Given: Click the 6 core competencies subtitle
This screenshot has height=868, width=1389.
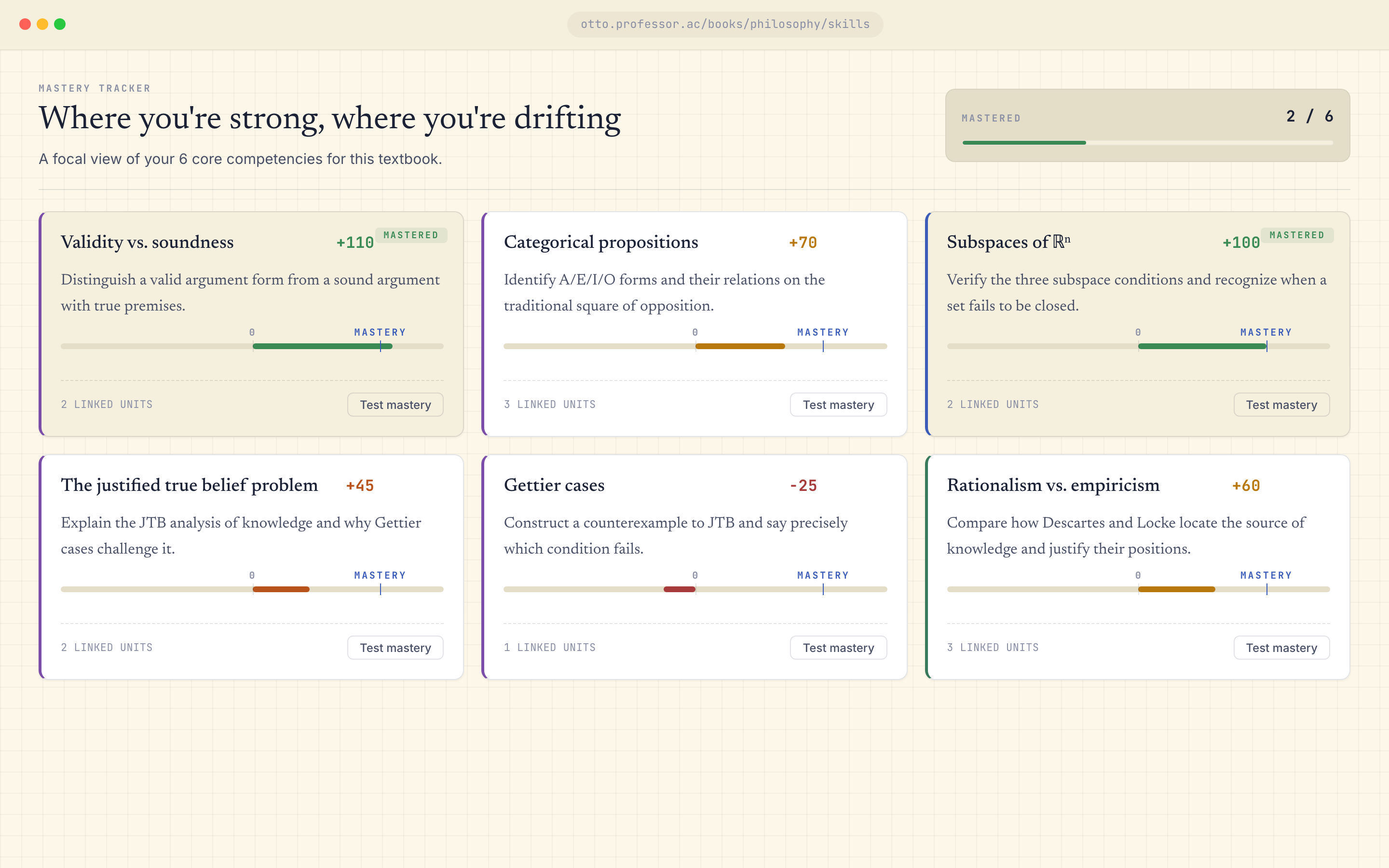Looking at the screenshot, I should coord(240,159).
